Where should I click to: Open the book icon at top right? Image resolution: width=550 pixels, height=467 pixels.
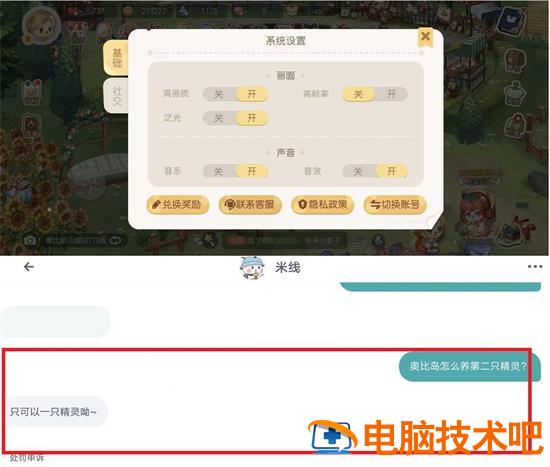(512, 21)
